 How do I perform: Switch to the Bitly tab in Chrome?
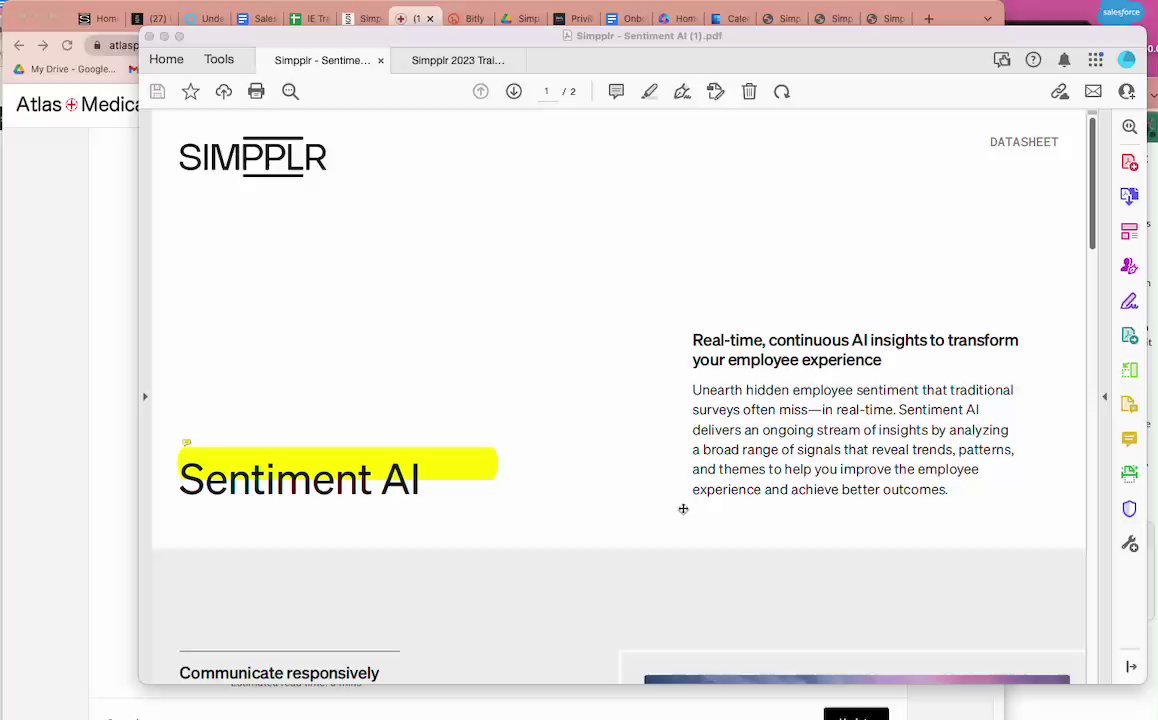pyautogui.click(x=467, y=18)
